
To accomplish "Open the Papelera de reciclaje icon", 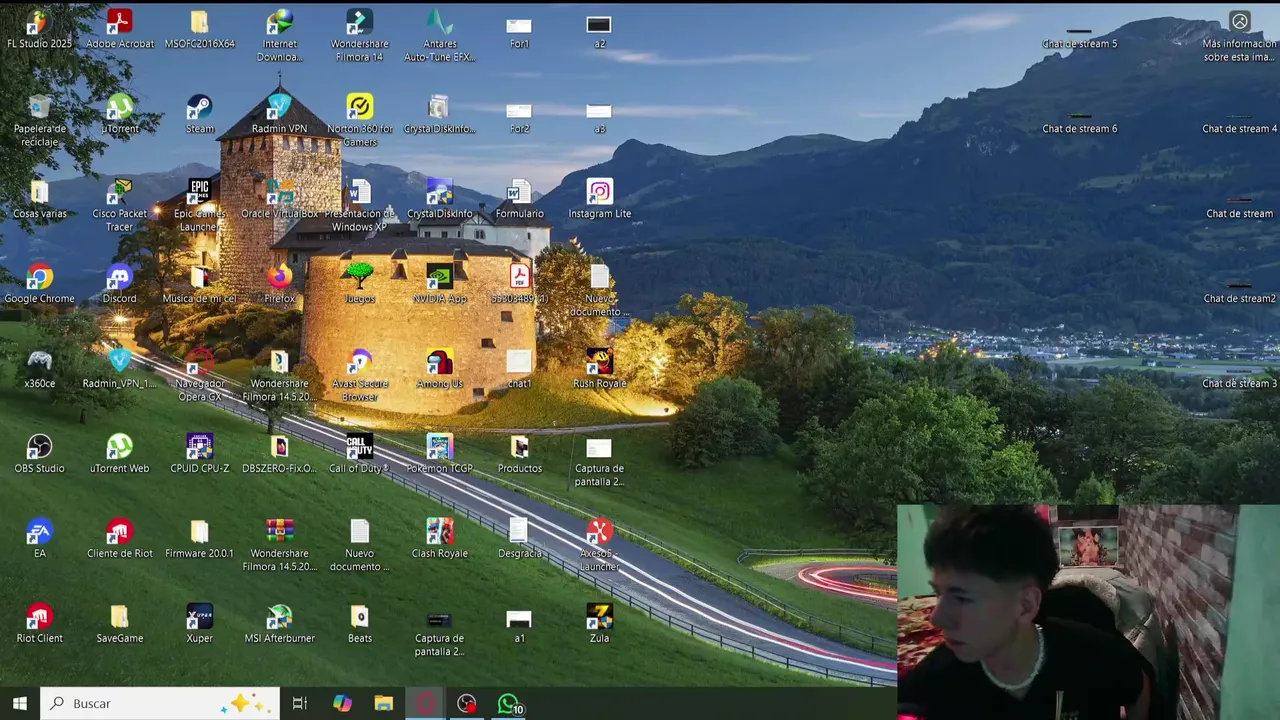I will tap(39, 107).
